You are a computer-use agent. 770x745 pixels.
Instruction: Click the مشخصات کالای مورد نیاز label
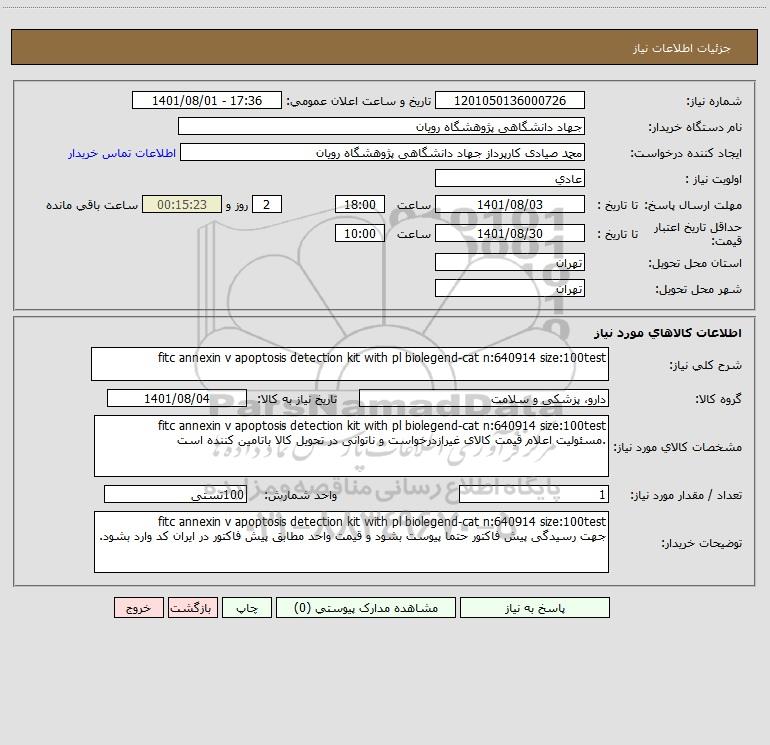(678, 447)
